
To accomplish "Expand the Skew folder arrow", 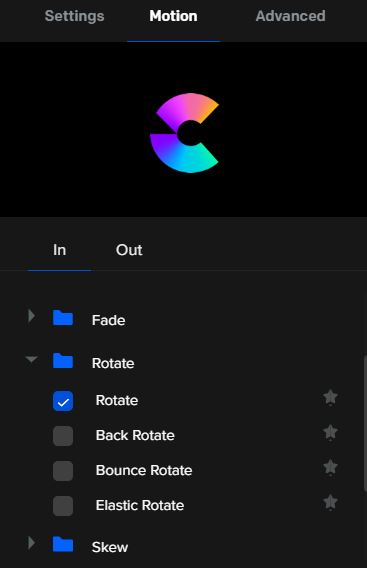I will point(32,543).
